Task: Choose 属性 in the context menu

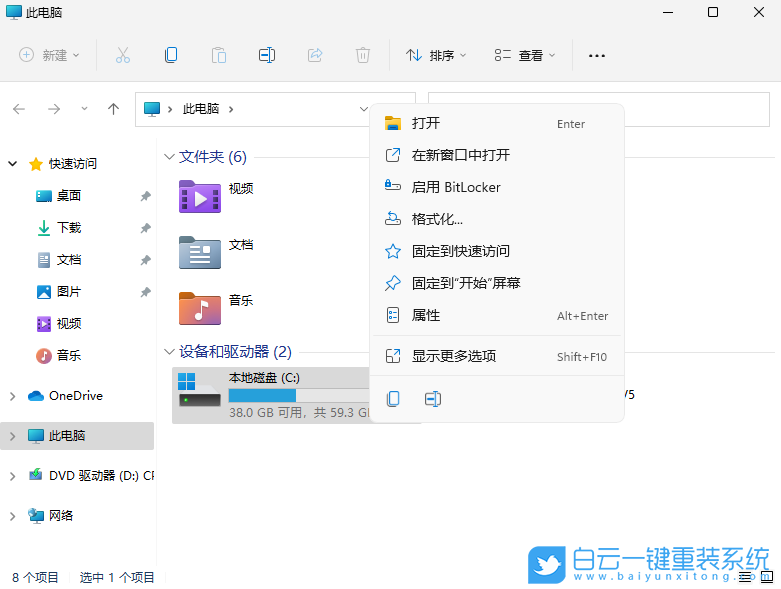Action: click(x=498, y=315)
